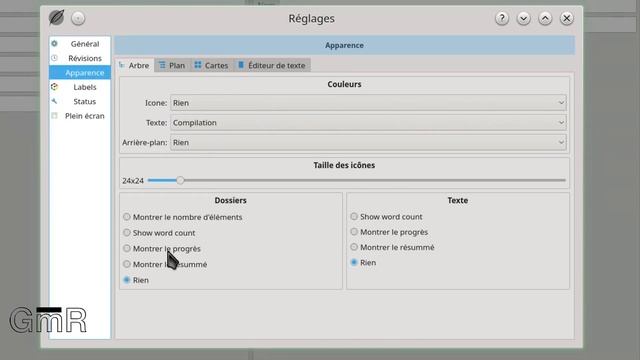Screen dimensions: 640x360
Task: Click the Couleurs section heading
Action: [x=344, y=84]
